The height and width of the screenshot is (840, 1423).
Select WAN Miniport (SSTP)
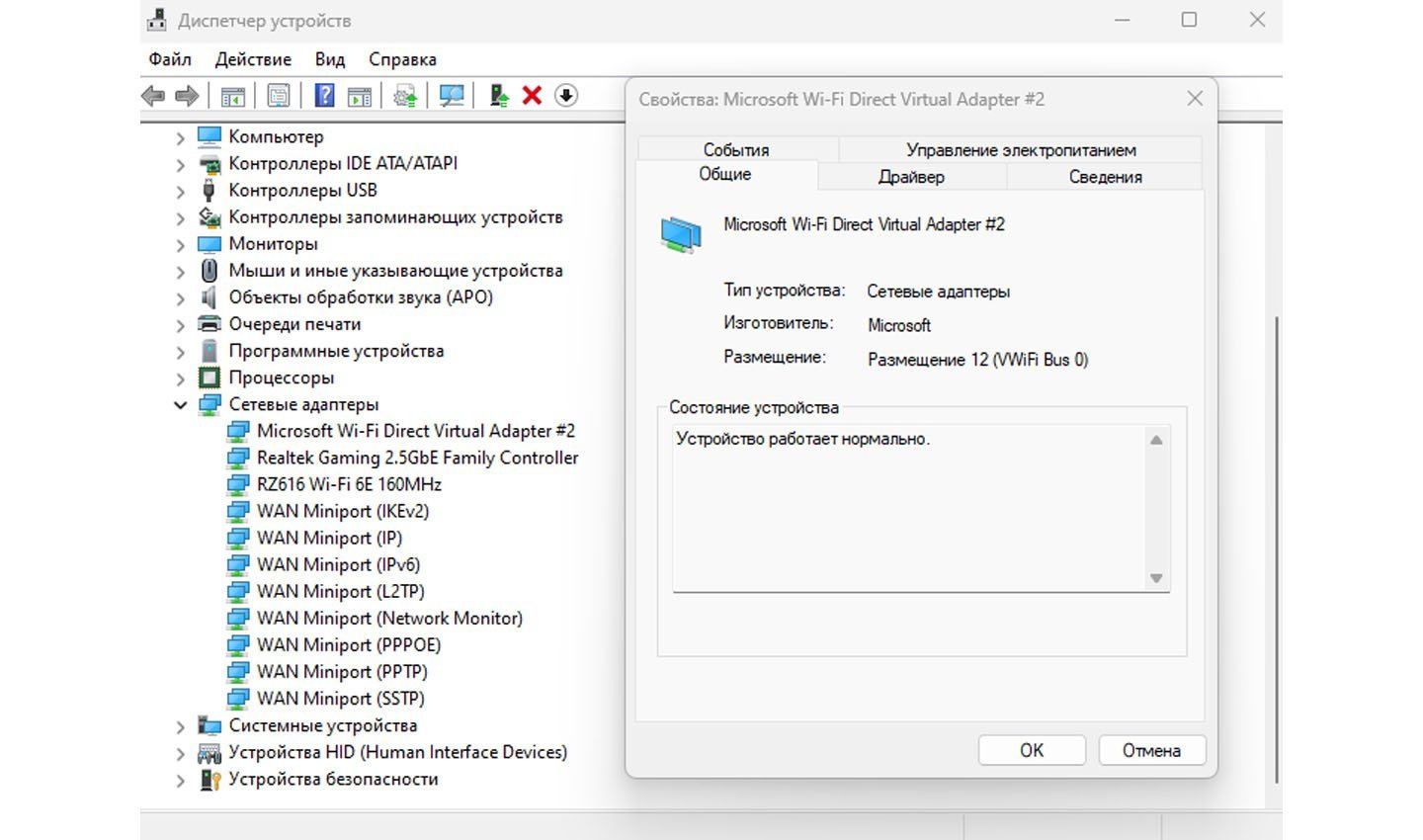pos(341,698)
